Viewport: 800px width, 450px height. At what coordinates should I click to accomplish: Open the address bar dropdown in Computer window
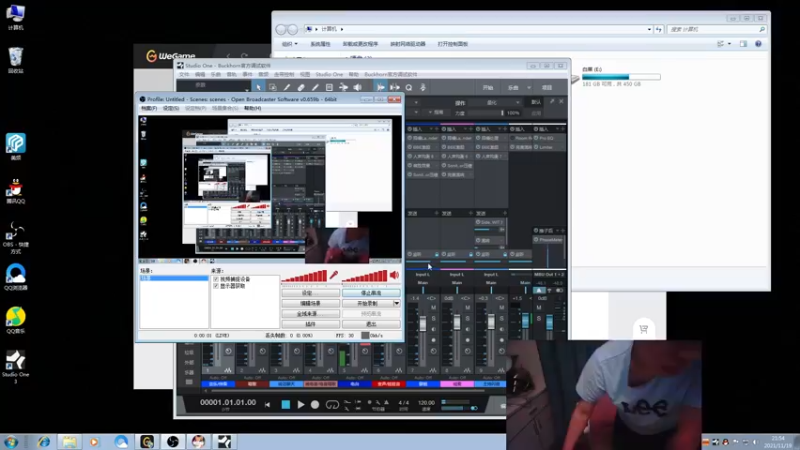pos(649,29)
